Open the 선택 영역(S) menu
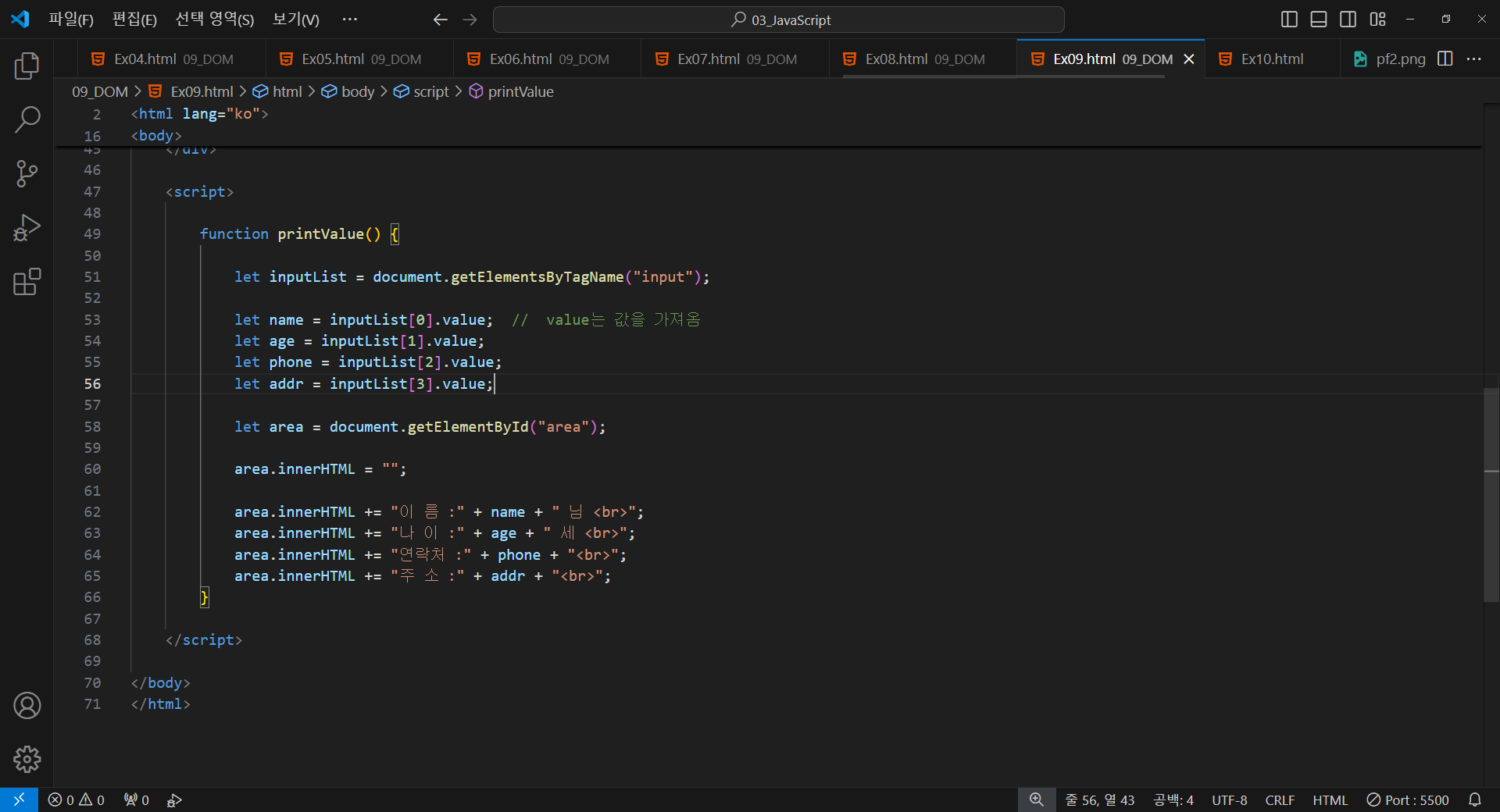The width and height of the screenshot is (1500, 812). (x=215, y=20)
